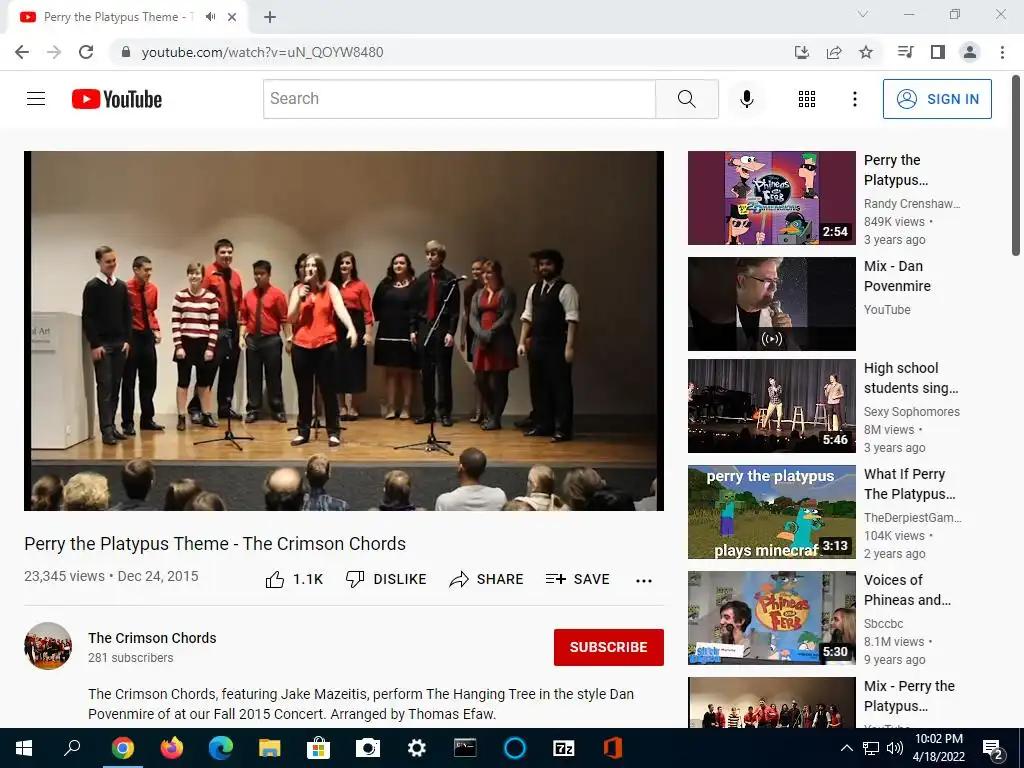The width and height of the screenshot is (1024, 768).
Task: Open the YouTube apps grid icon
Action: [x=807, y=99]
